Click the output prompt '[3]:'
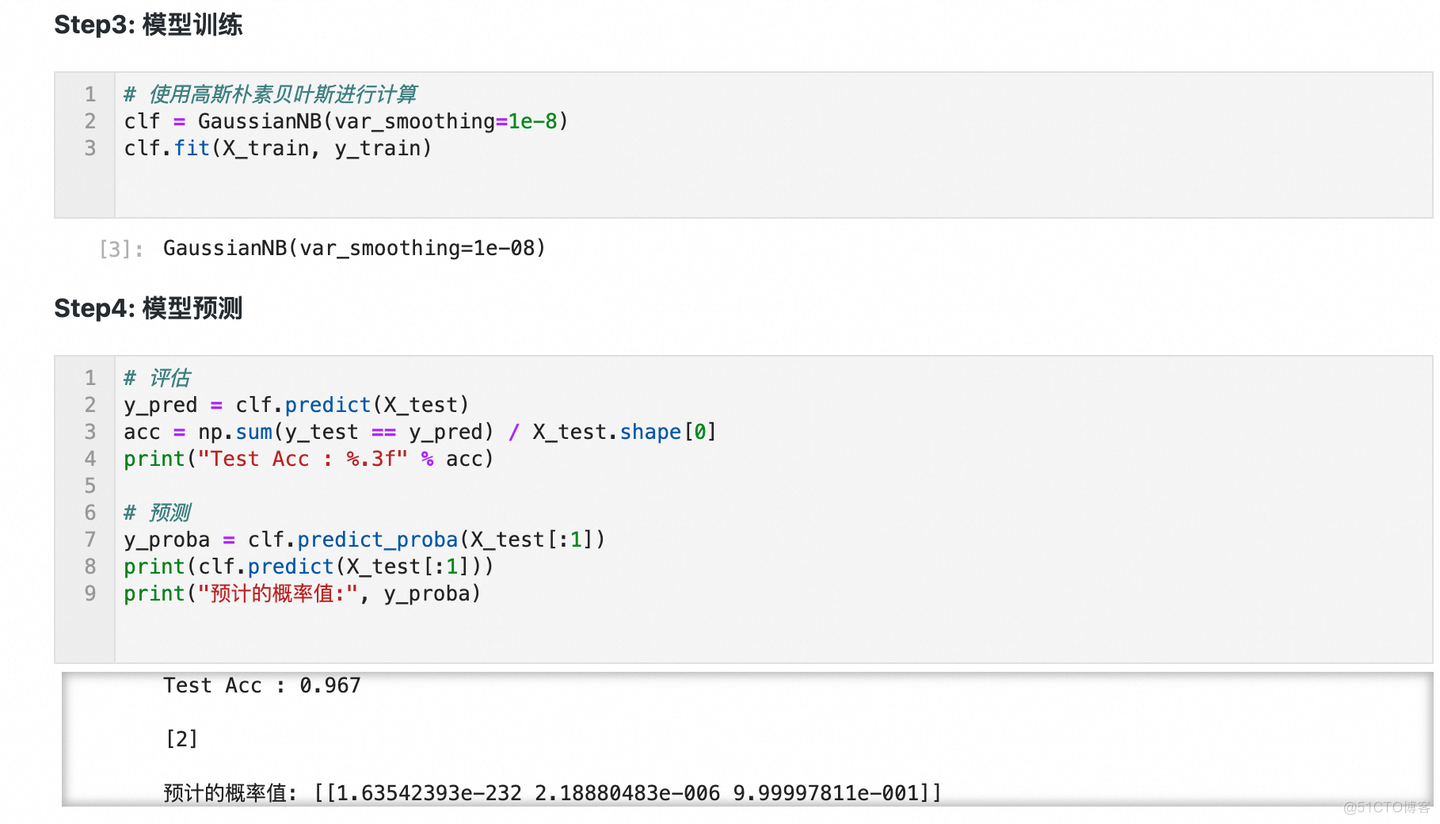This screenshot has height=824, width=1440. [x=121, y=249]
